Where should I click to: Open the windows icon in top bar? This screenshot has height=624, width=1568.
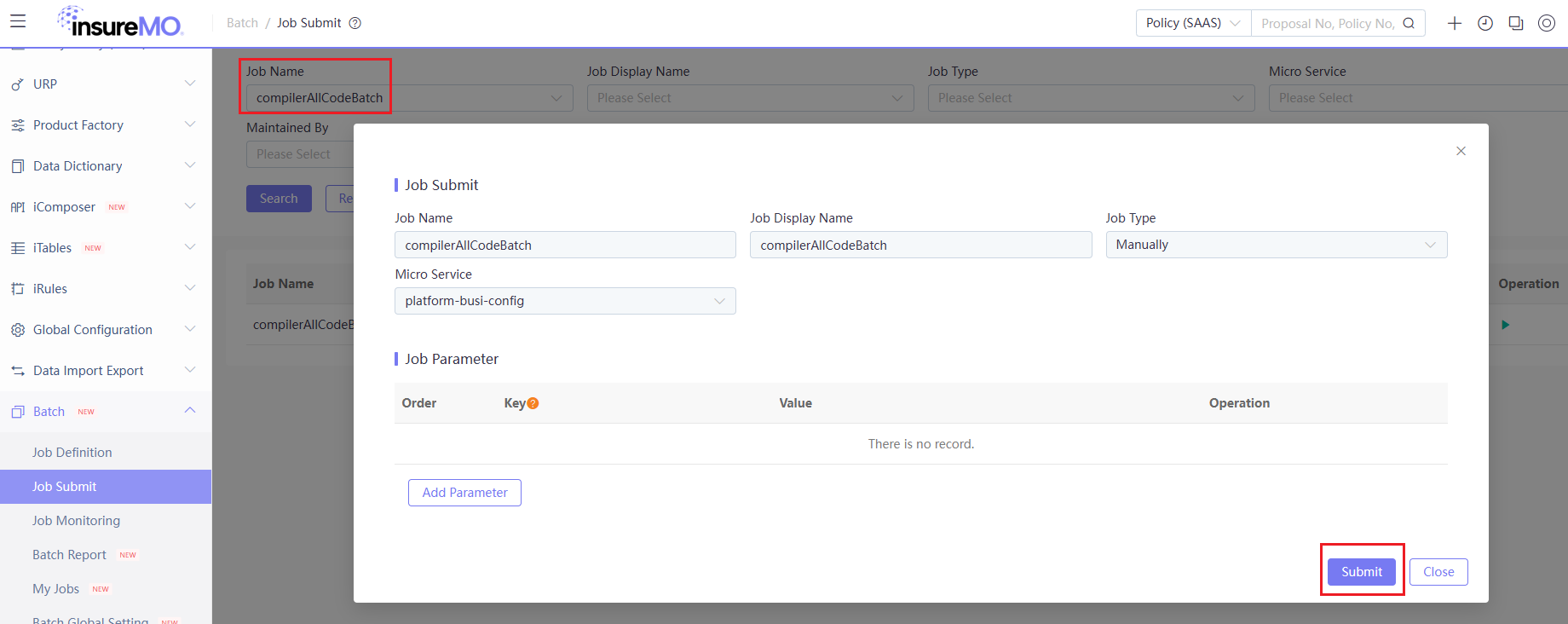click(1516, 23)
